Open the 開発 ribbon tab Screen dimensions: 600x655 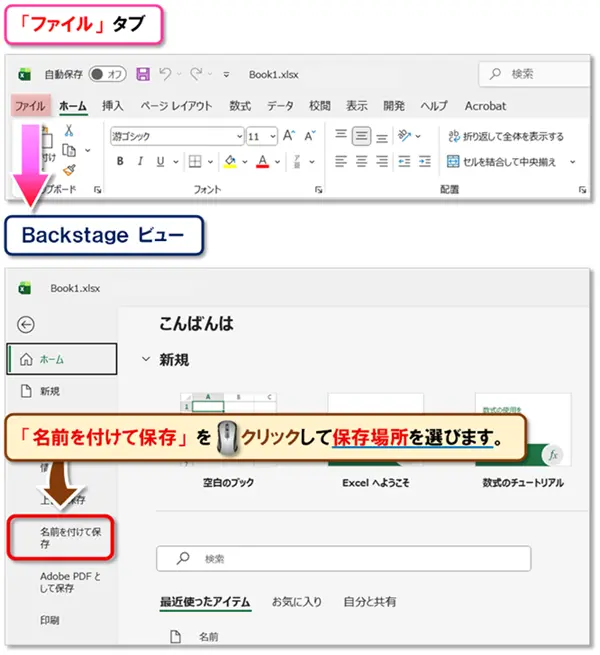point(394,106)
